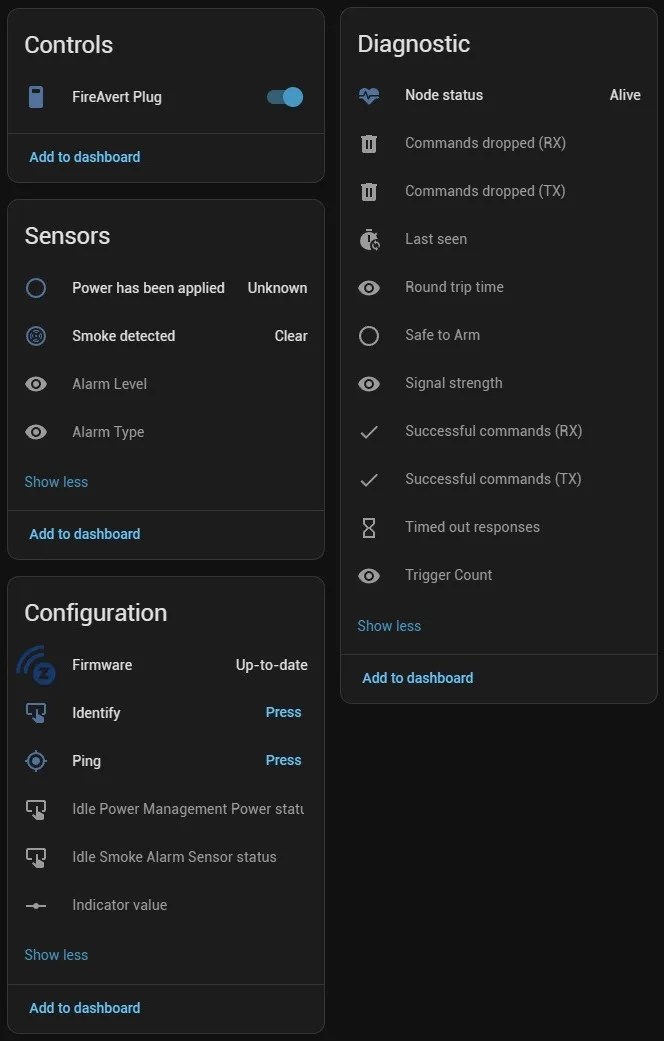Open the Identify entity label
Image resolution: width=664 pixels, height=1041 pixels.
click(96, 713)
